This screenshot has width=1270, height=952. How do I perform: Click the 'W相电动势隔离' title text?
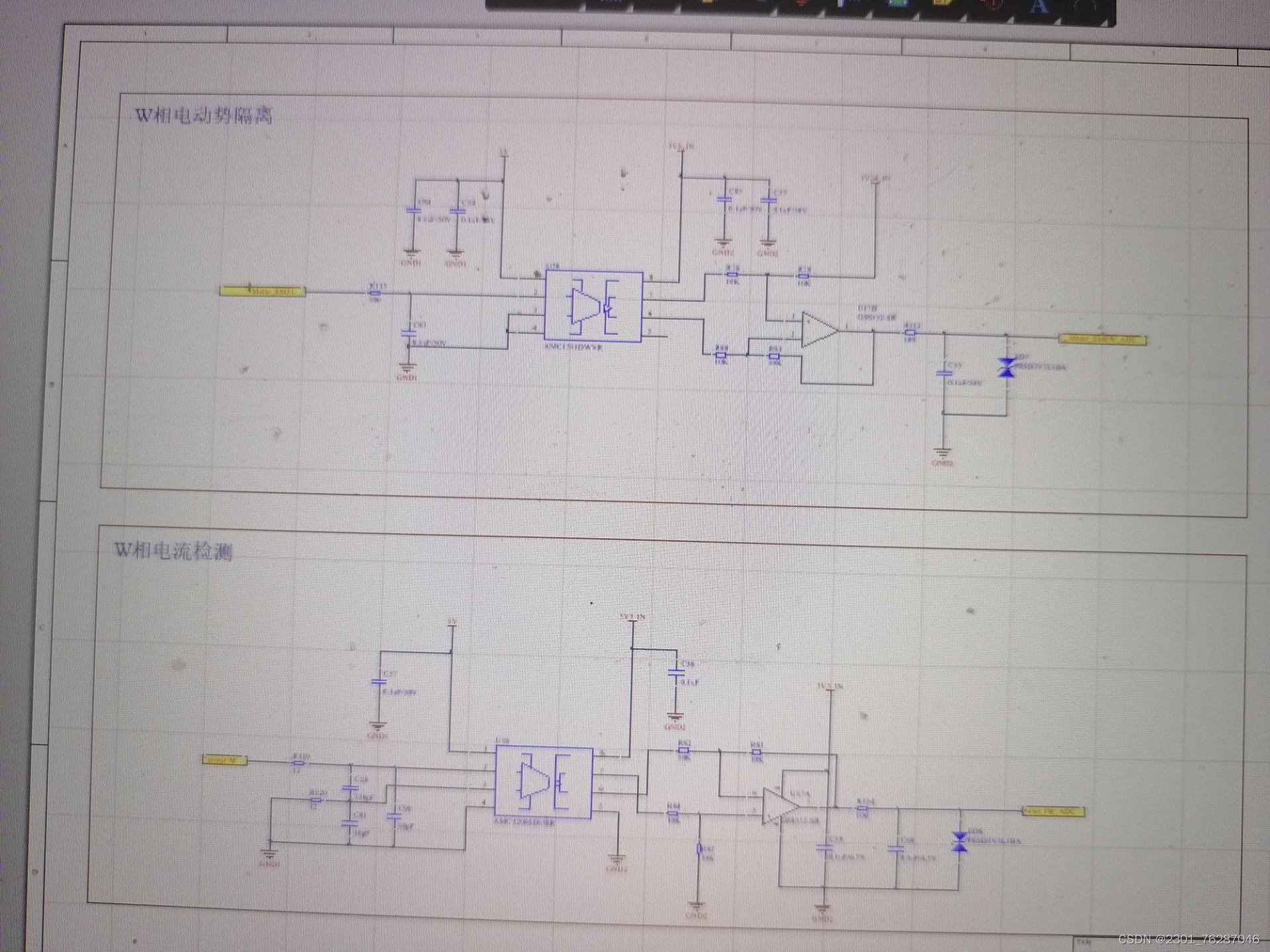pyautogui.click(x=204, y=116)
